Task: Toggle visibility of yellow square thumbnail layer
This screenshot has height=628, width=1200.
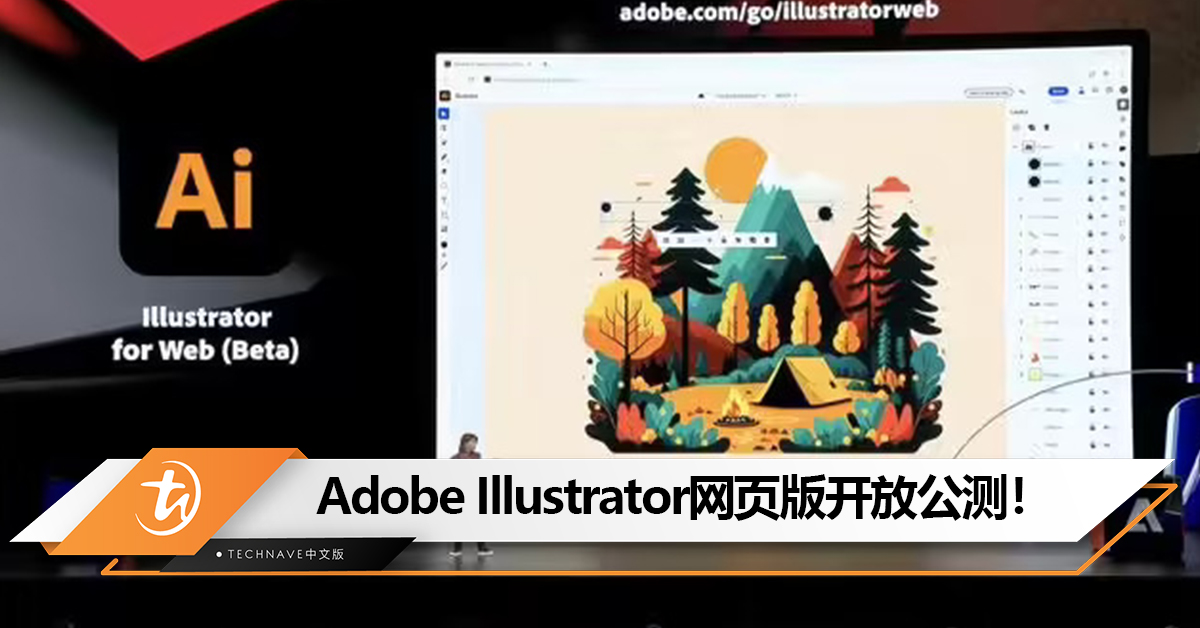Action: [1104, 374]
